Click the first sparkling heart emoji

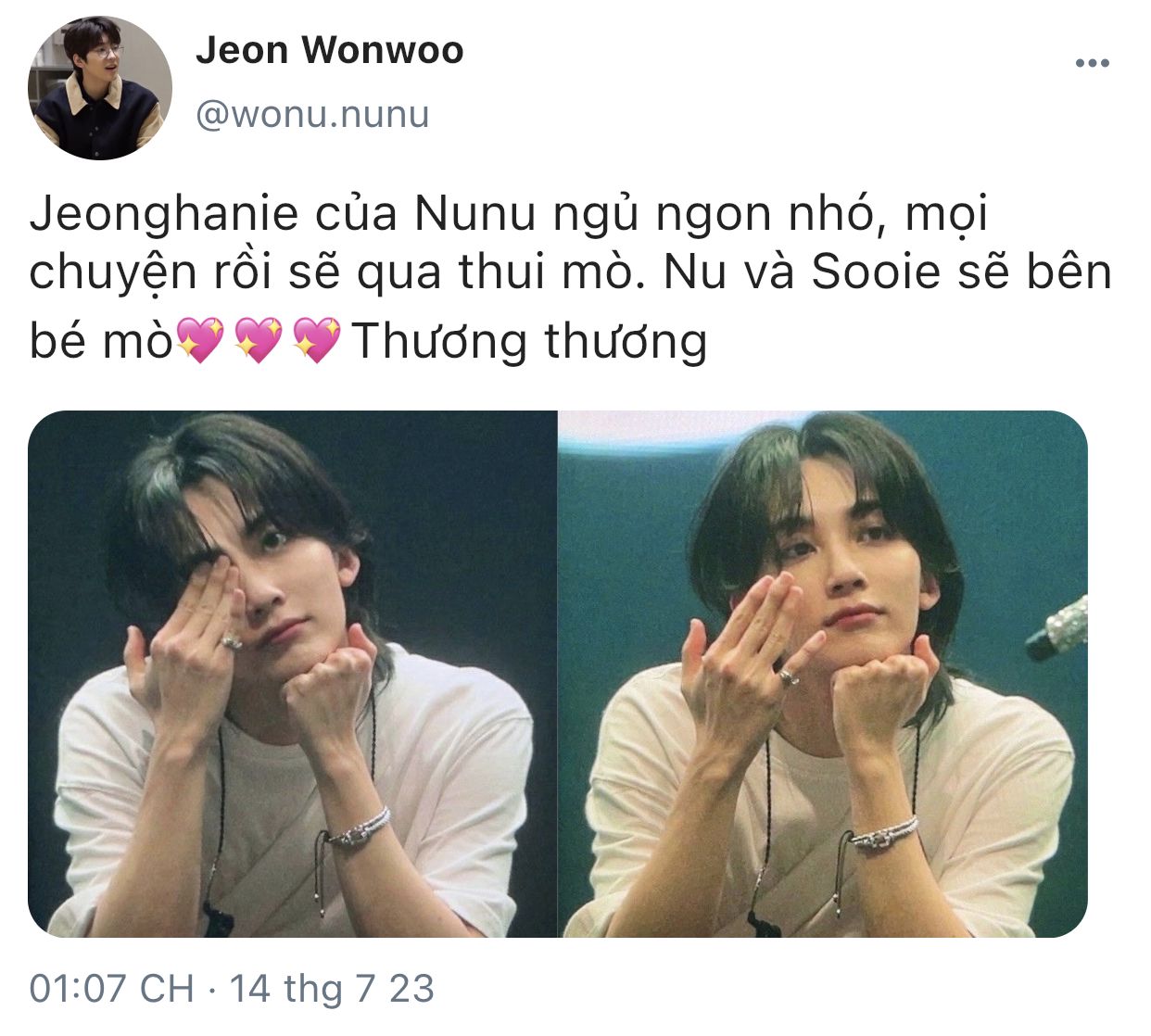(x=201, y=339)
